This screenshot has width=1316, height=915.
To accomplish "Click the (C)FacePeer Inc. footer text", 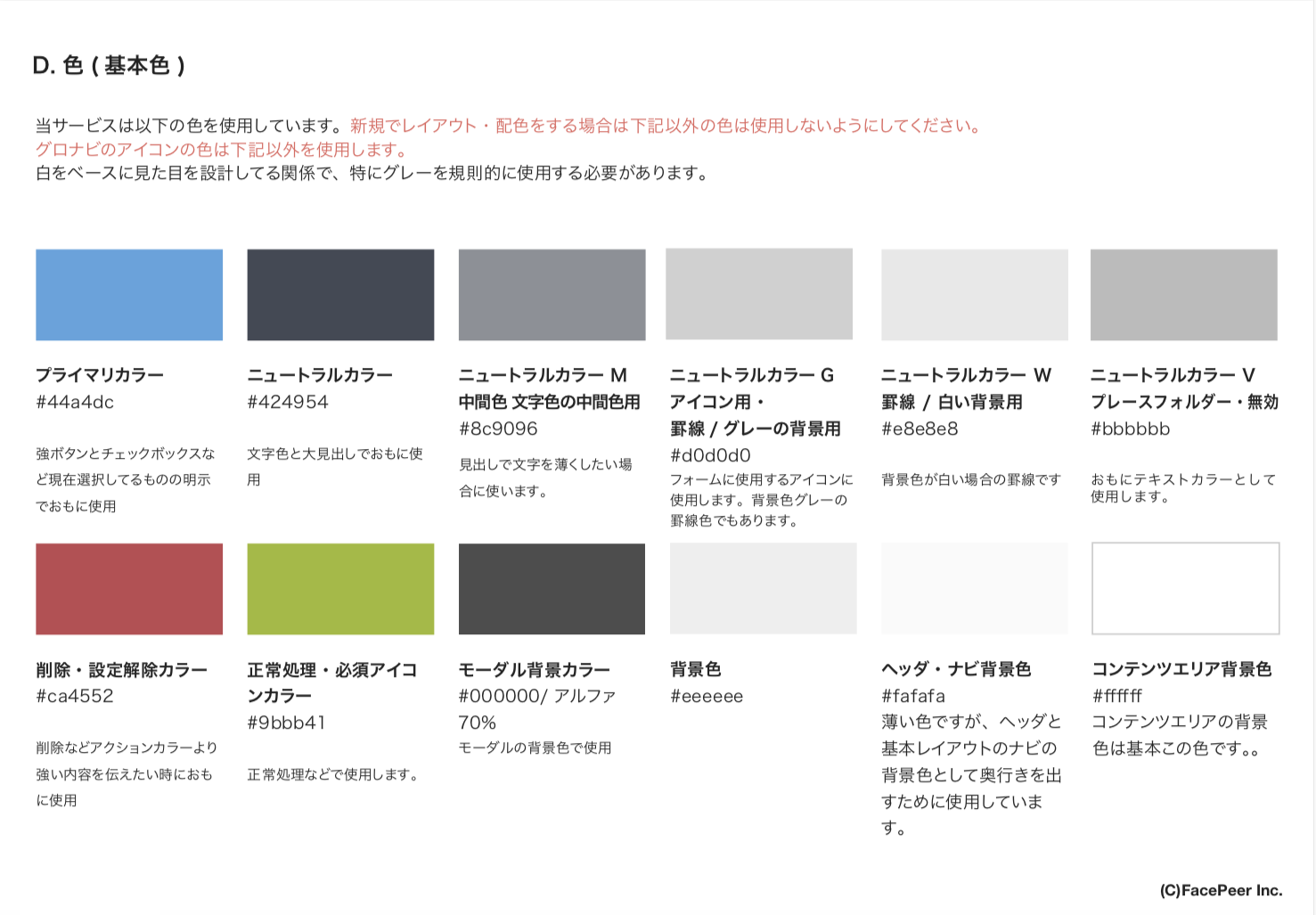I will [x=1221, y=890].
